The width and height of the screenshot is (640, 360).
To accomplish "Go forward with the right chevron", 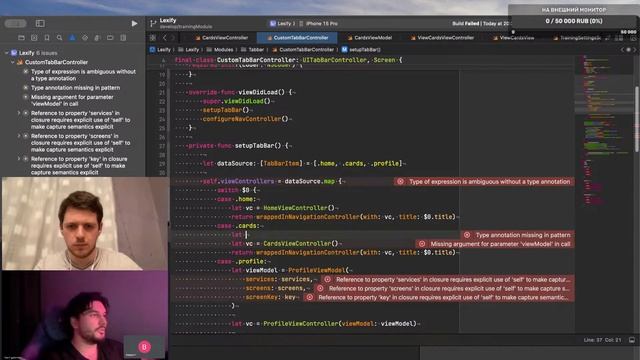I will click(x=173, y=38).
